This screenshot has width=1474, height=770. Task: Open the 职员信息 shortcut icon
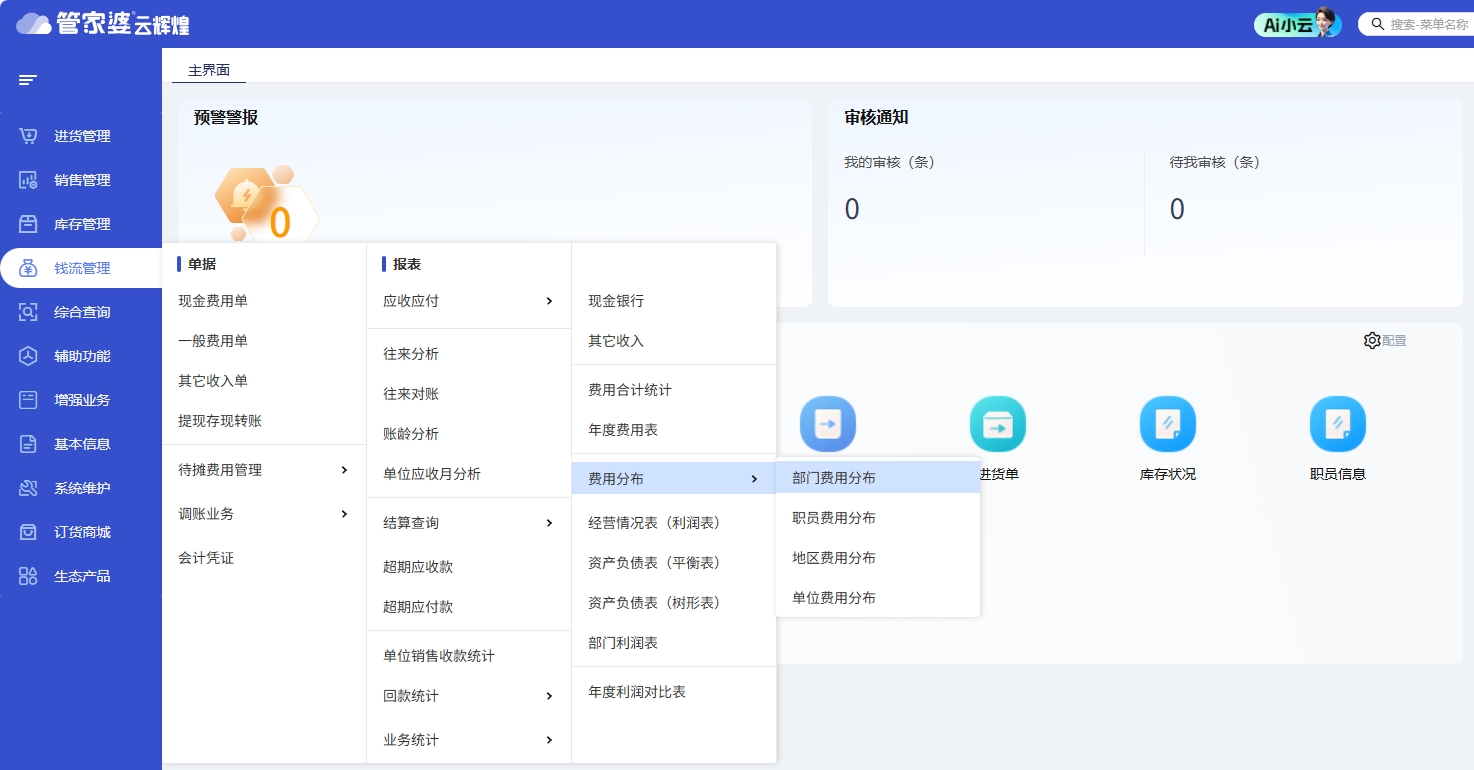click(1338, 424)
